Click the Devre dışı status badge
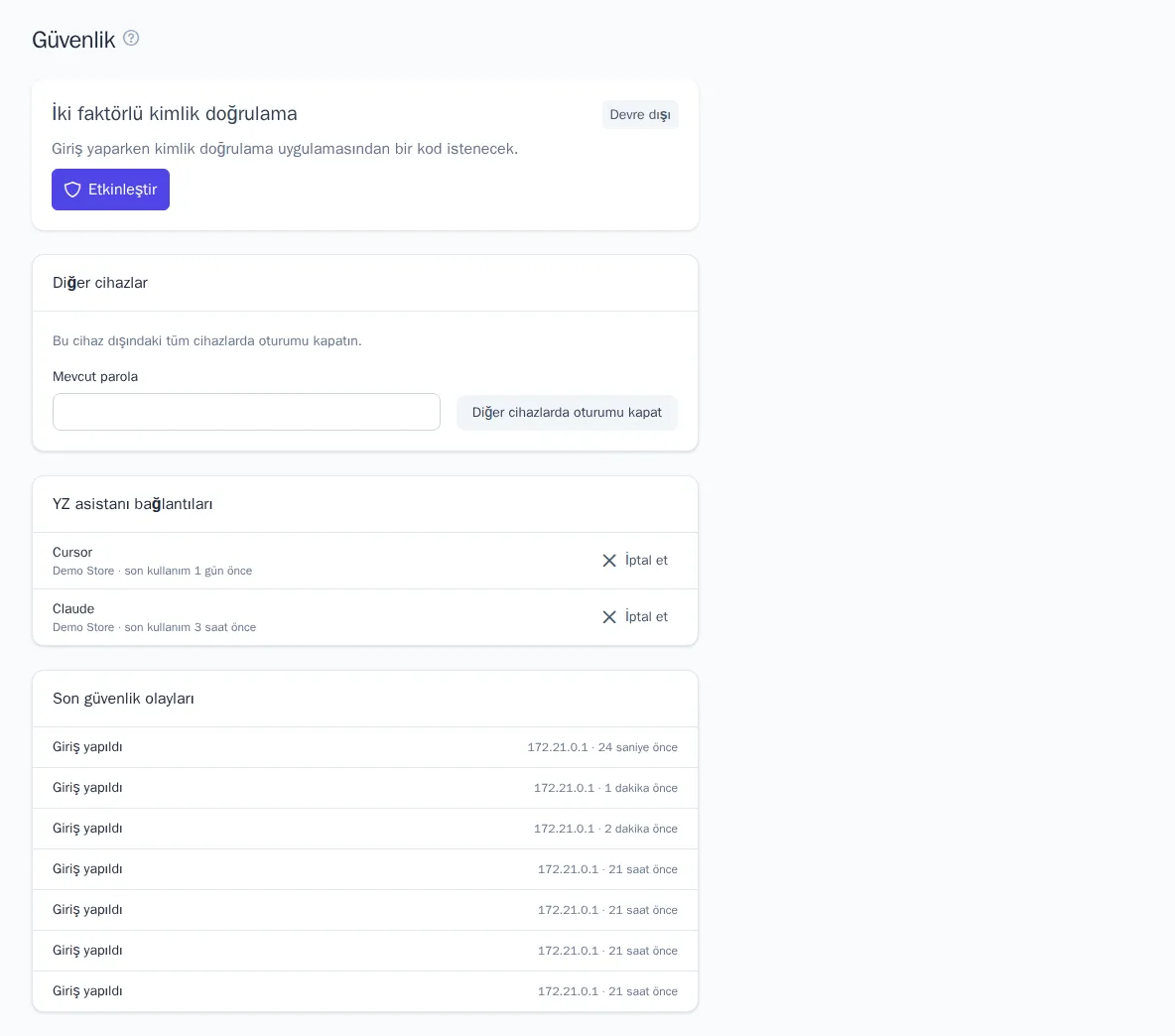The image size is (1175, 1036). pyautogui.click(x=640, y=114)
